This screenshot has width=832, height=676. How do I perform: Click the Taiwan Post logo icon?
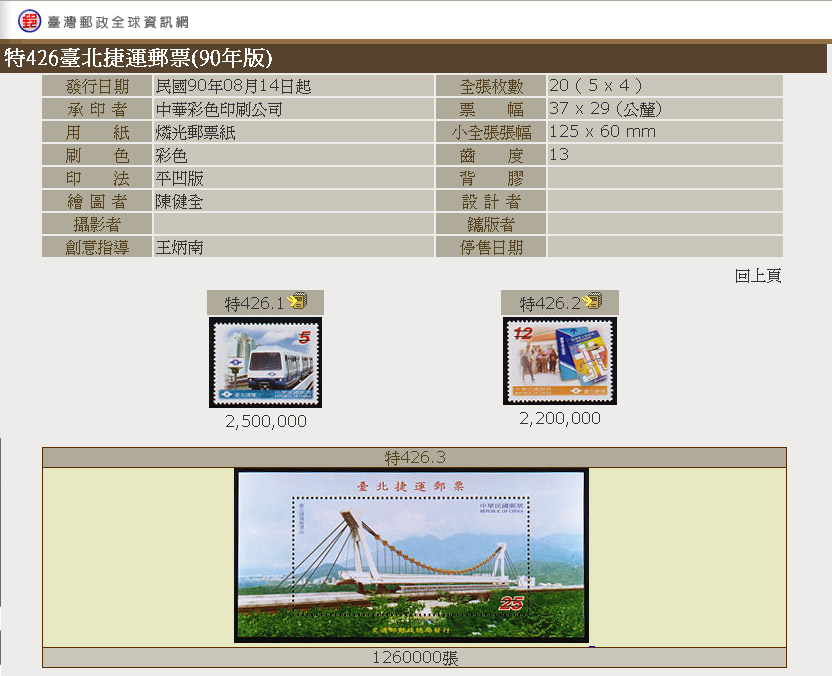[x=30, y=20]
